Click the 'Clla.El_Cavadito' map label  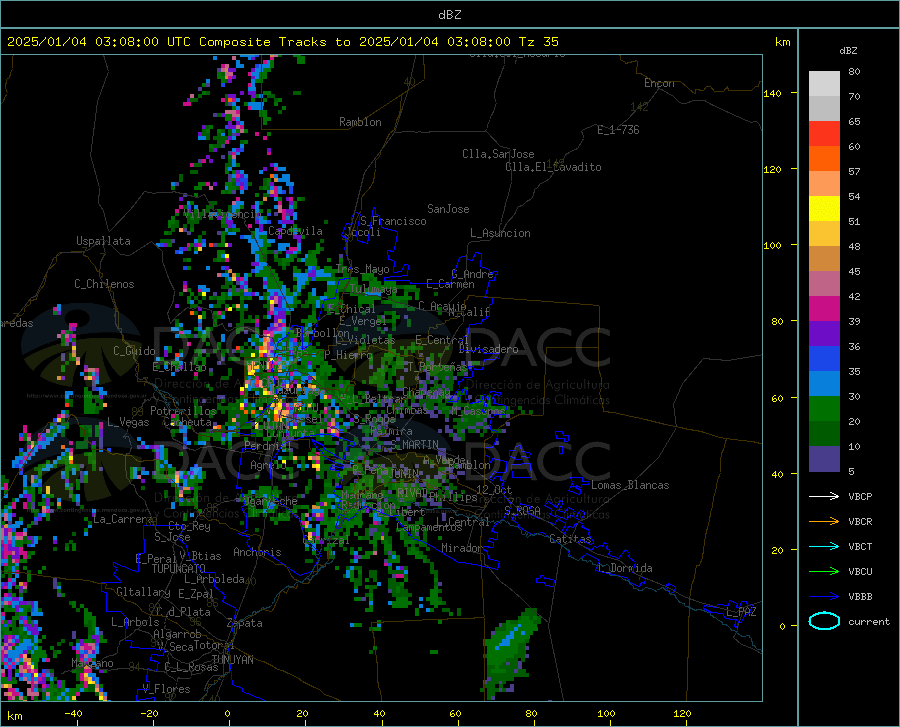(x=553, y=167)
